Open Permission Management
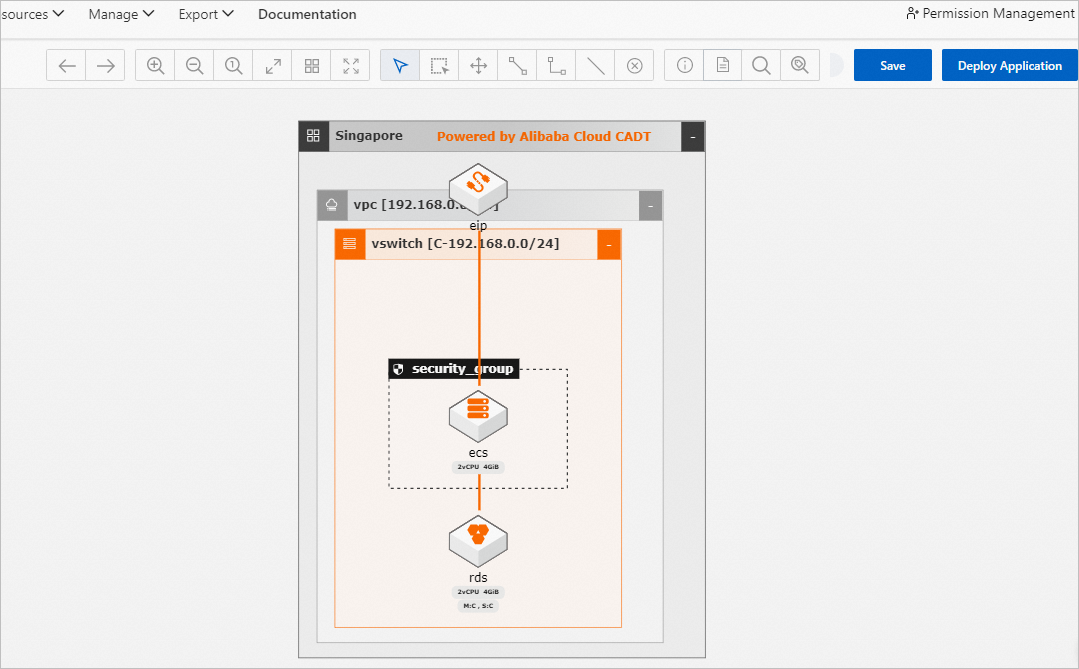 (x=990, y=13)
